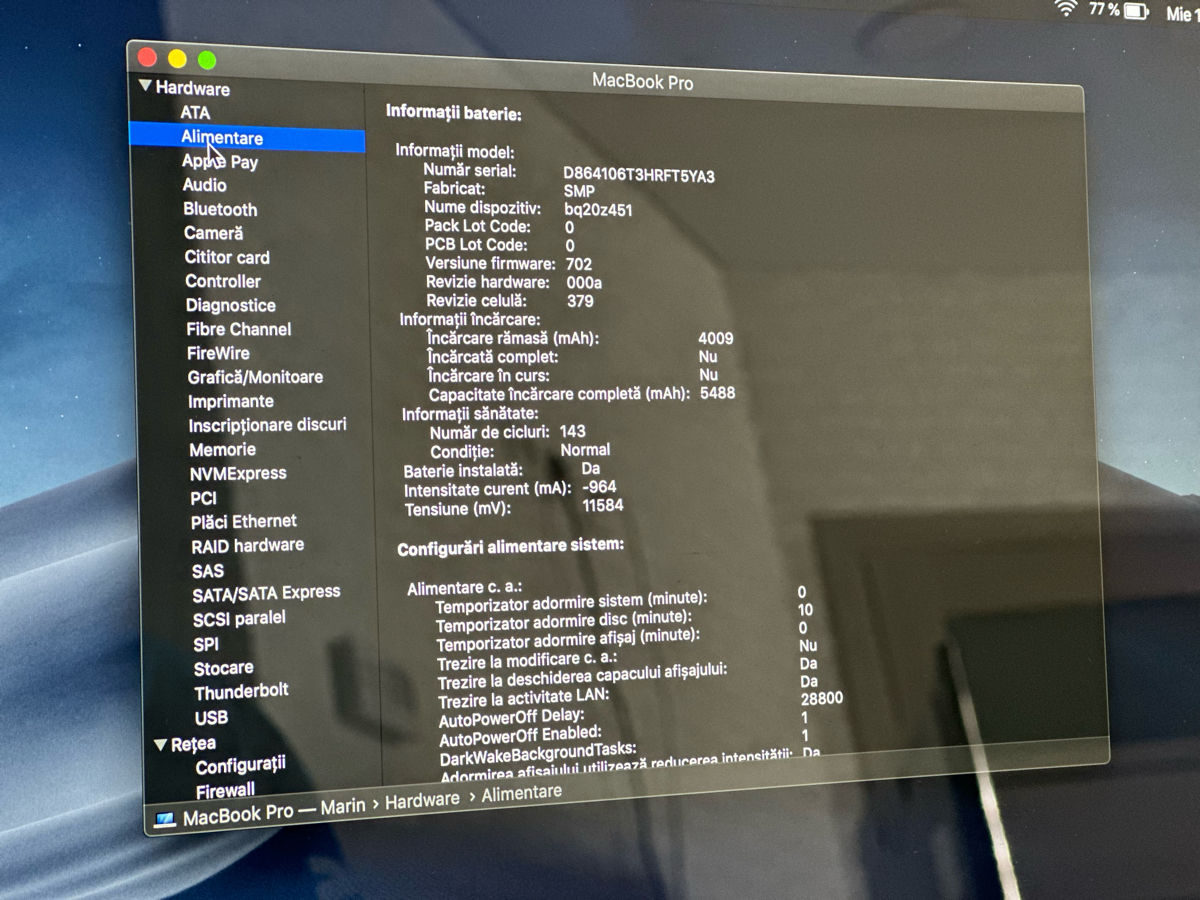This screenshot has height=900, width=1200.
Task: Select Cameră in the sidebar
Action: pyautogui.click(x=213, y=233)
